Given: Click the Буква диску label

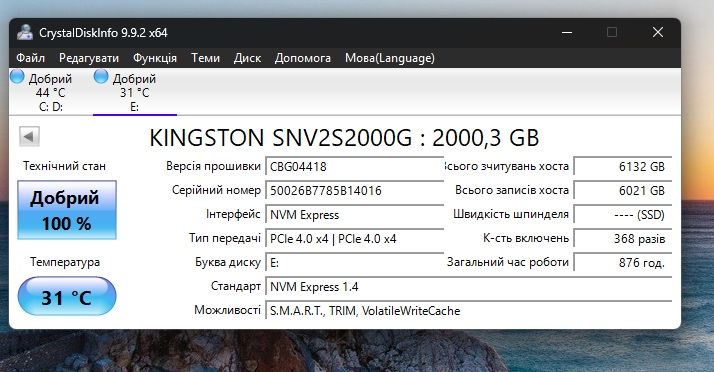Looking at the screenshot, I should click(228, 262).
